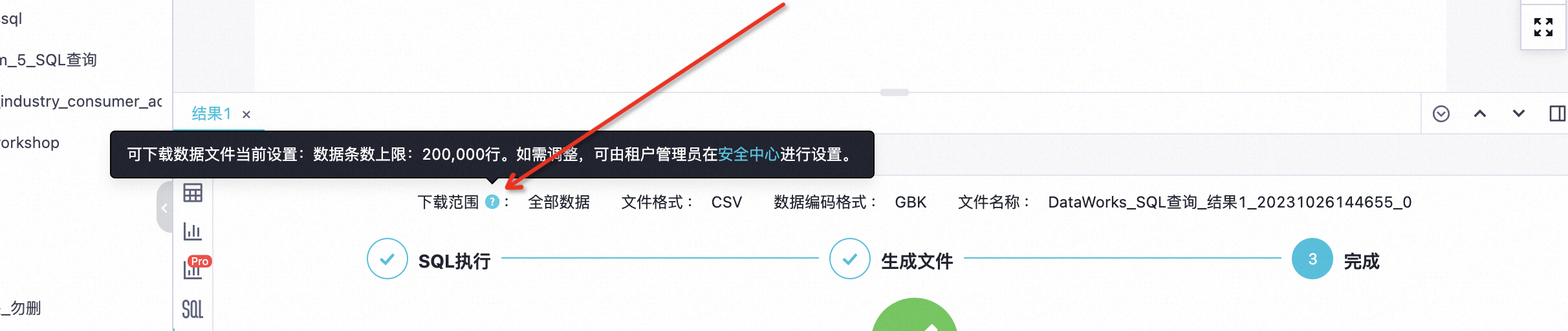Select the n_5_SQL查询 item in file list

(49, 60)
